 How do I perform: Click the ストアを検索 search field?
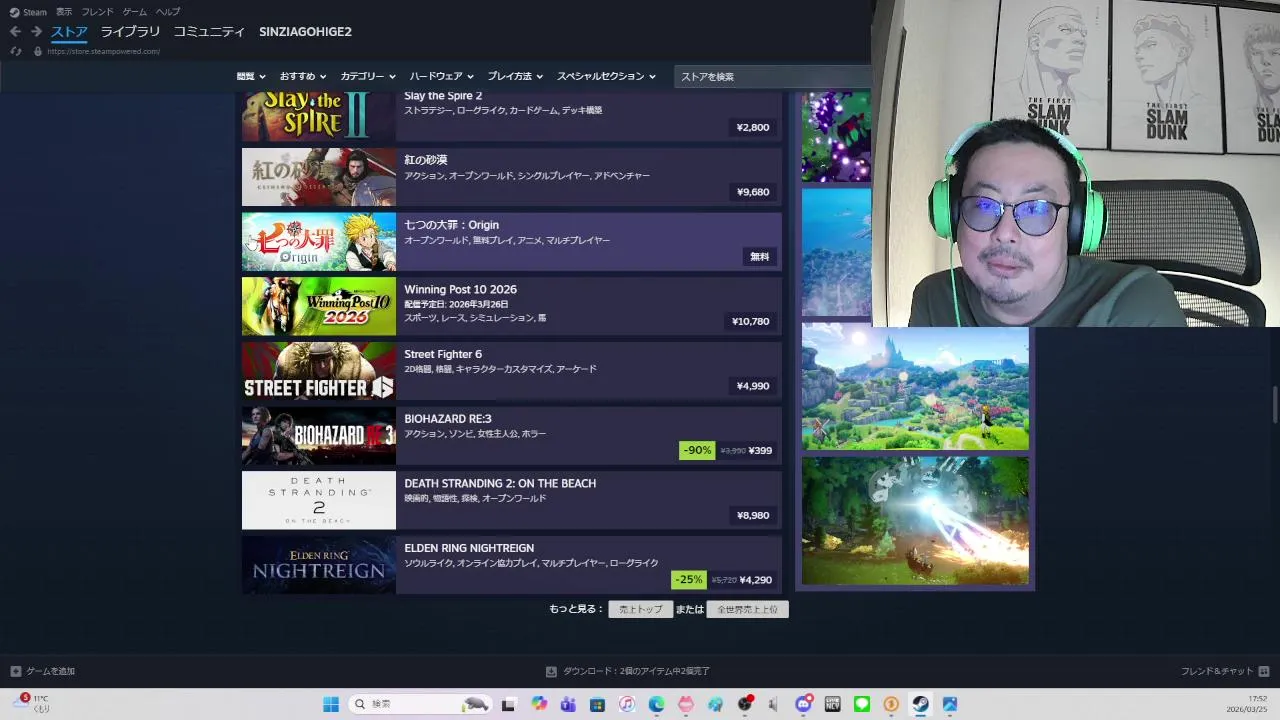click(x=773, y=76)
